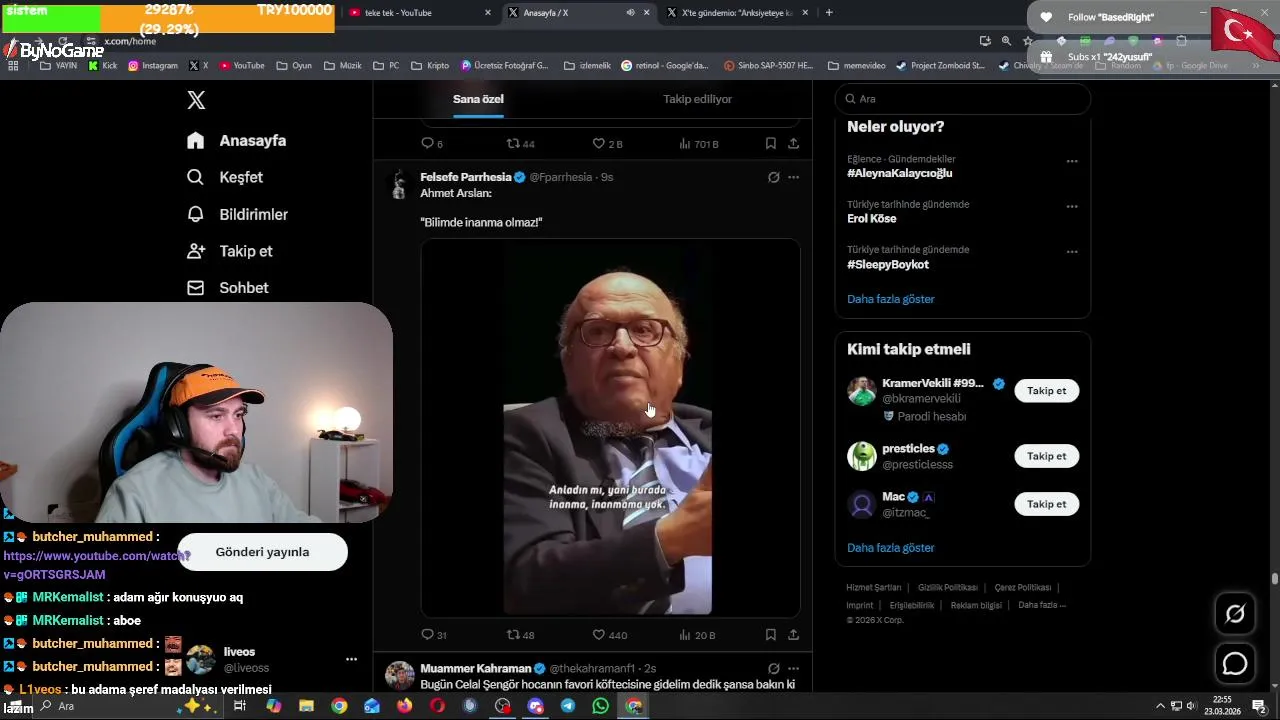Click the Takip et person icon
This screenshot has width=1280, height=720.
point(196,251)
